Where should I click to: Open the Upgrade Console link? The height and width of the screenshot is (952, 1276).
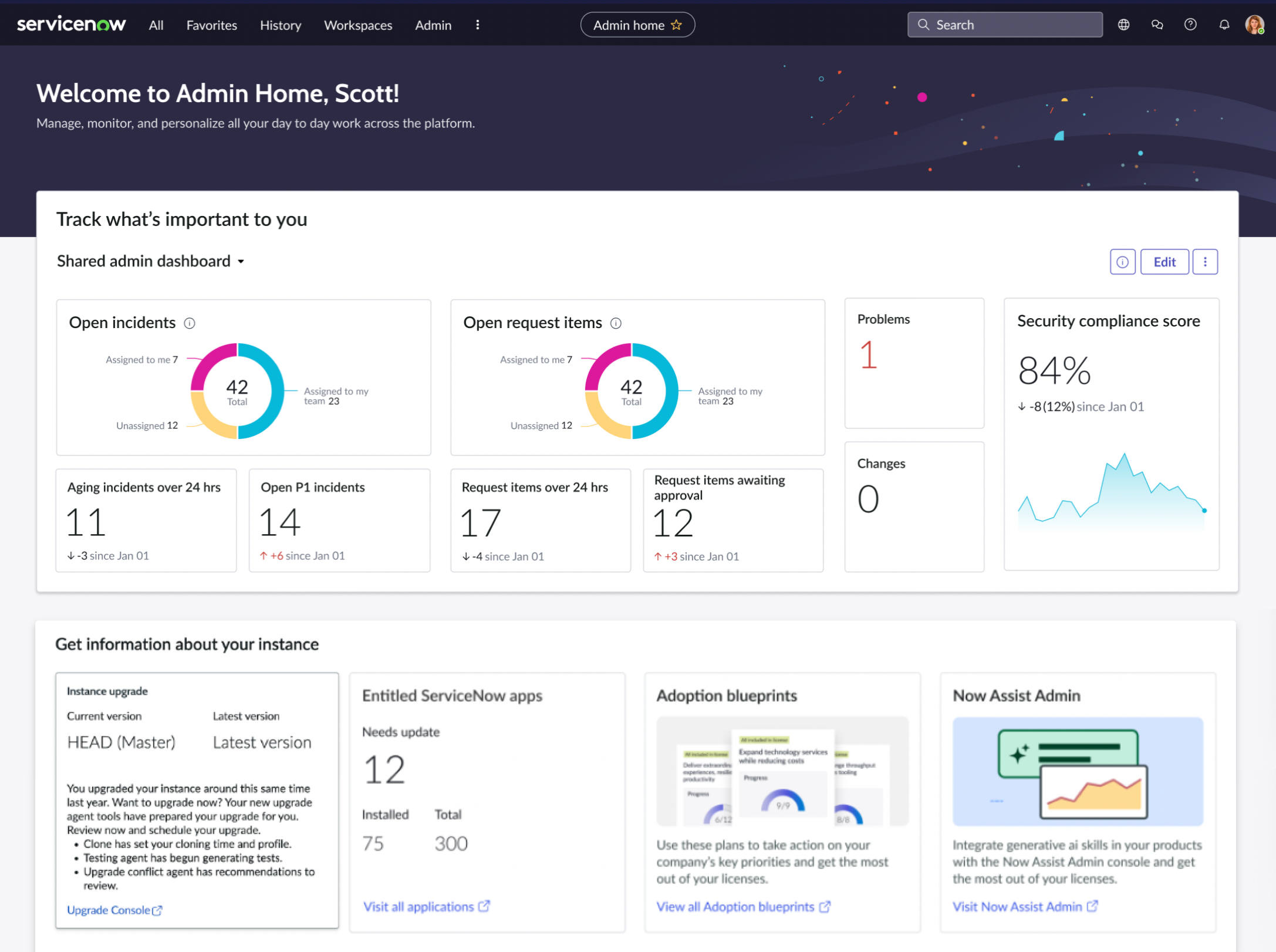pos(109,910)
